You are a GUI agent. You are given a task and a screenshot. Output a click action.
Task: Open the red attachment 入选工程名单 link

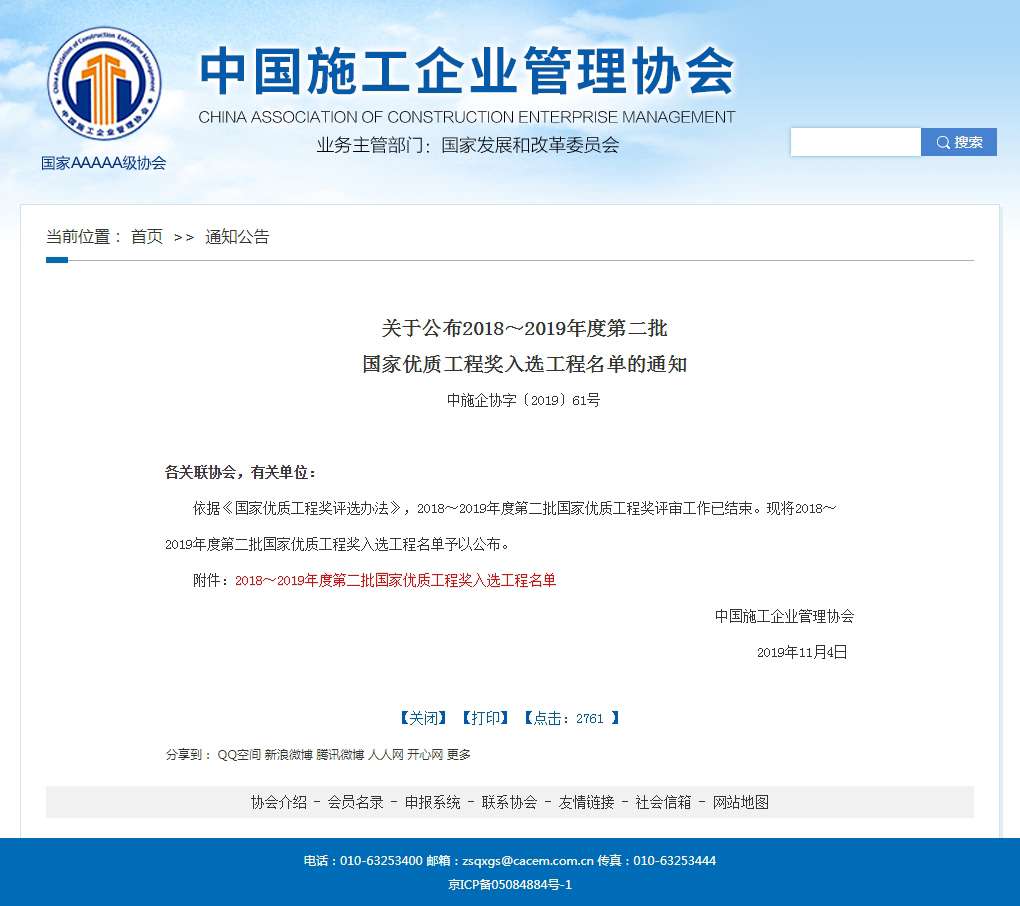[396, 580]
